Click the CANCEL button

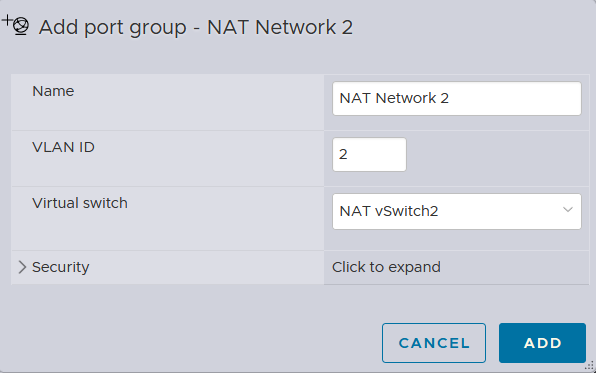(434, 343)
